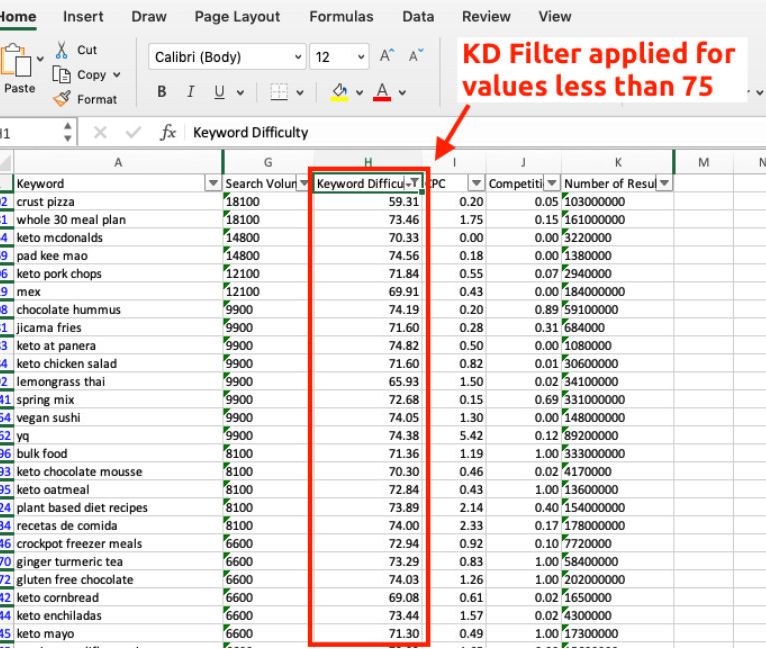Screen dimensions: 766x649
Task: Click the formula bar showing Keyword Difficulty
Action: [450, 132]
